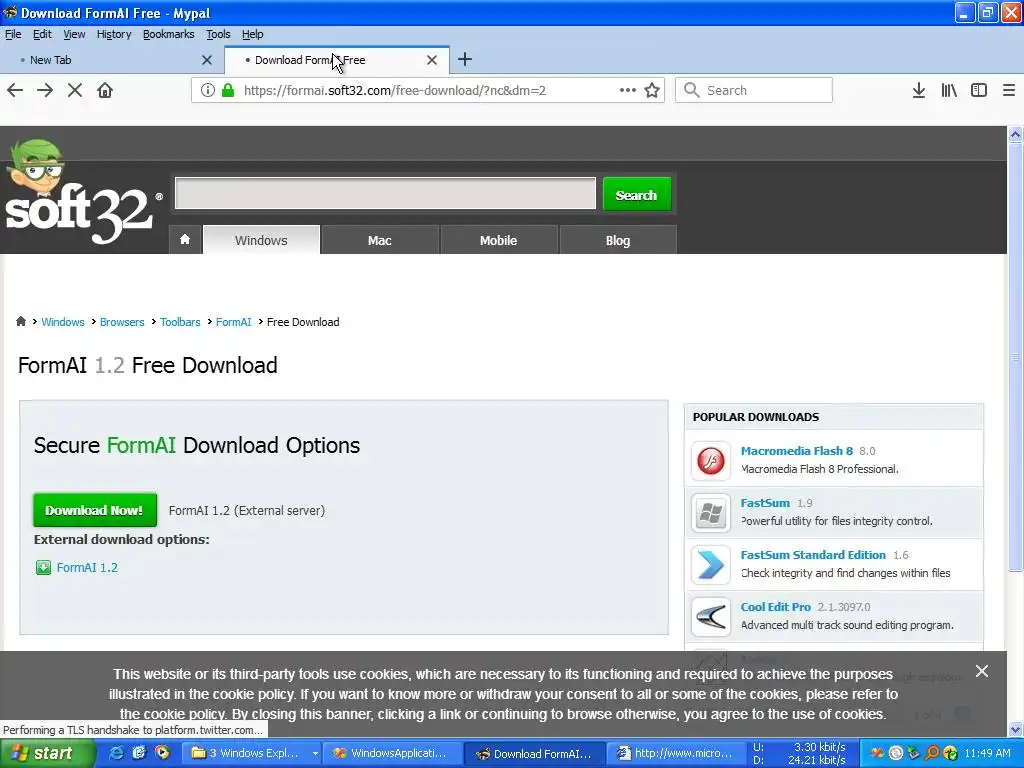The width and height of the screenshot is (1024, 768).
Task: Click the green Search button
Action: pyautogui.click(x=636, y=195)
